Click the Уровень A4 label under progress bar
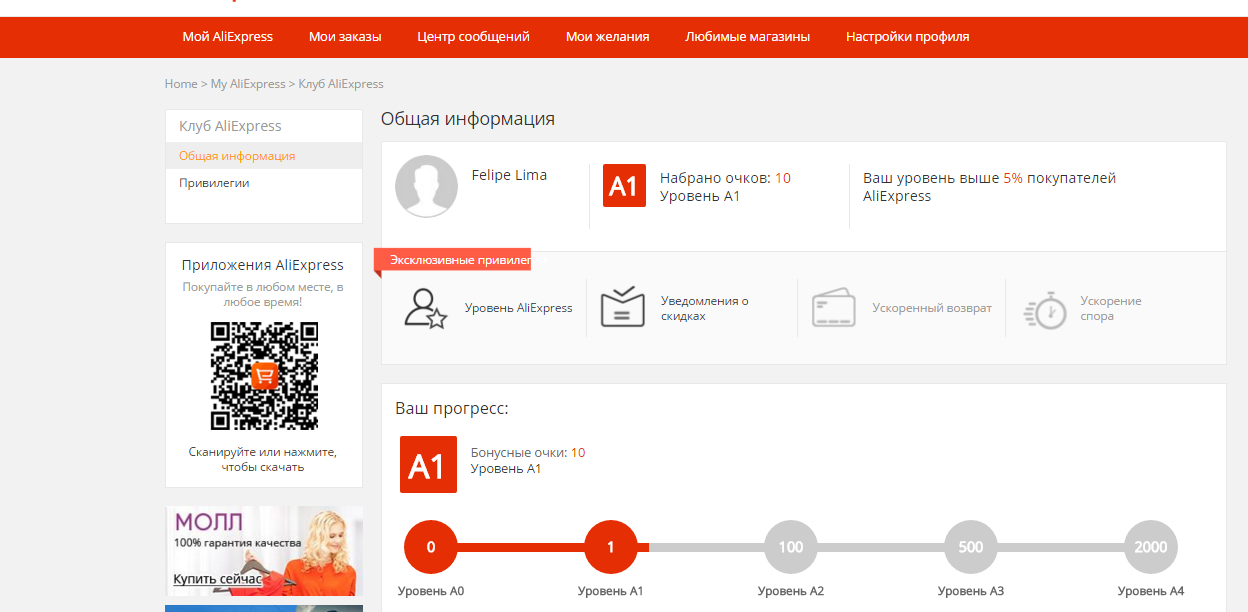This screenshot has height=612, width=1248. [1151, 591]
